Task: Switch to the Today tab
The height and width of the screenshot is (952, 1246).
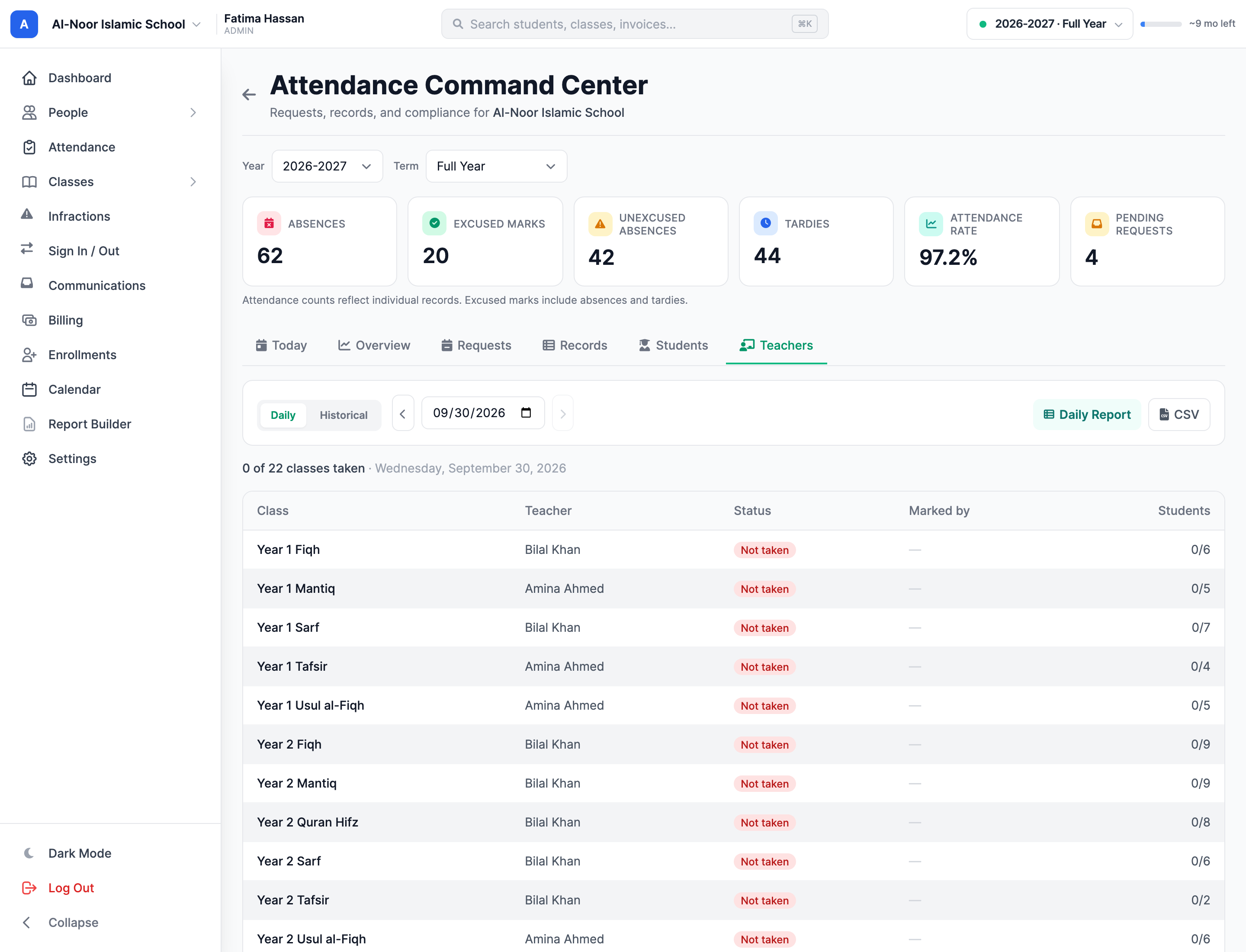Action: click(281, 345)
